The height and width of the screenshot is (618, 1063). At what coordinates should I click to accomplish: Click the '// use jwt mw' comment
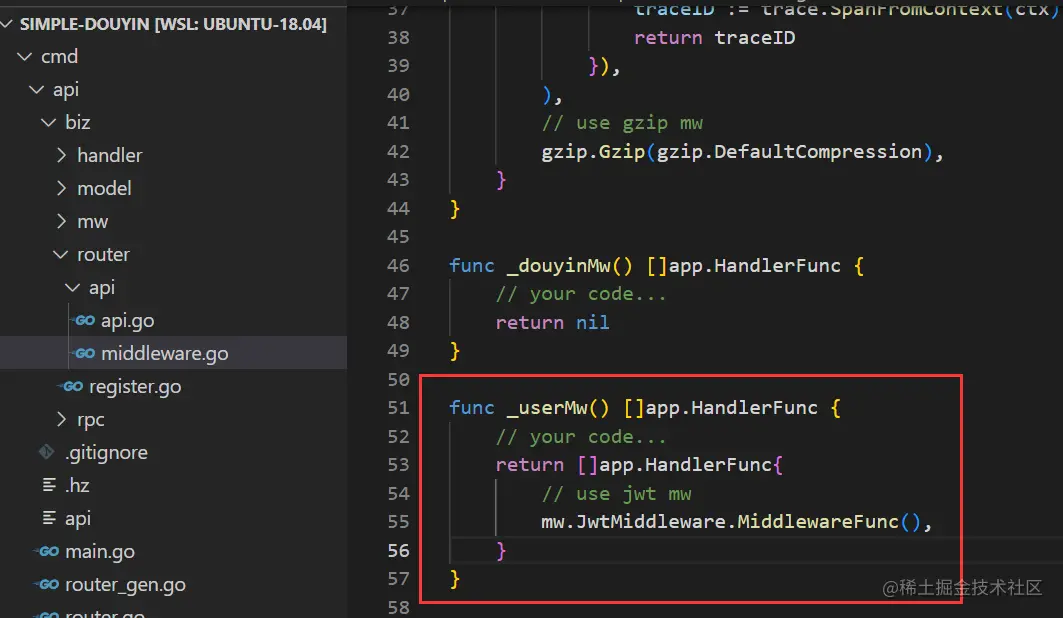(616, 494)
